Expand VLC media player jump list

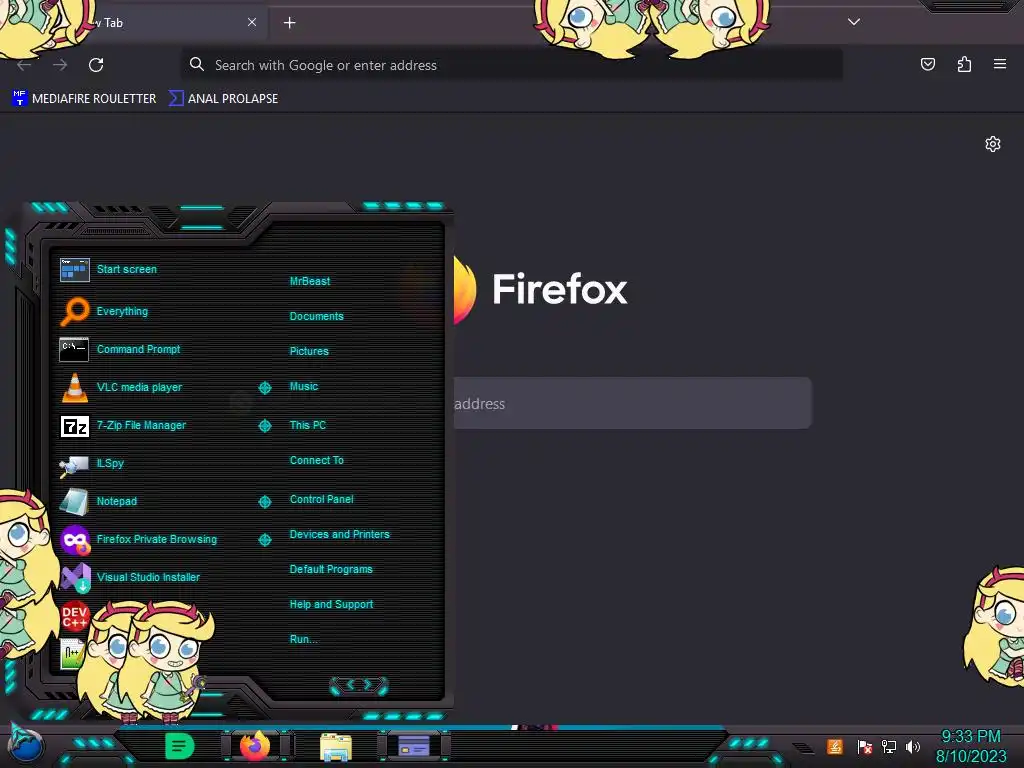[264, 388]
